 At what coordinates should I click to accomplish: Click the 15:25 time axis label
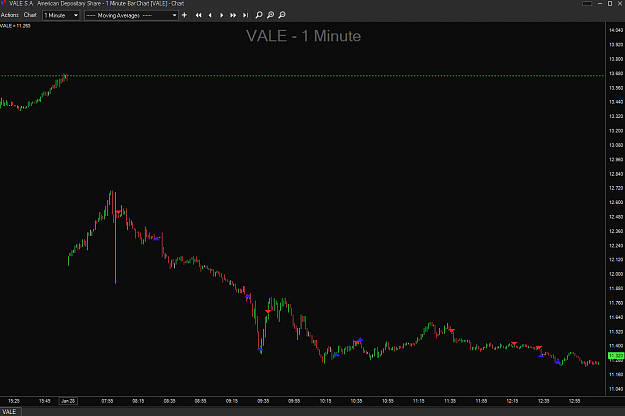point(14,401)
